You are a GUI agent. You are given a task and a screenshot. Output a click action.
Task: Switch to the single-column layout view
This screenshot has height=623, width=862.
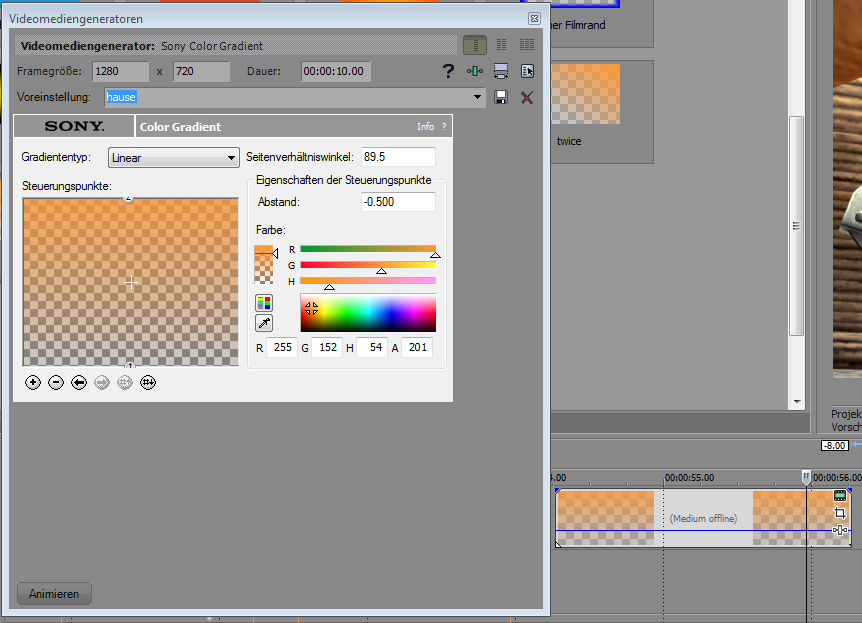pyautogui.click(x=475, y=46)
